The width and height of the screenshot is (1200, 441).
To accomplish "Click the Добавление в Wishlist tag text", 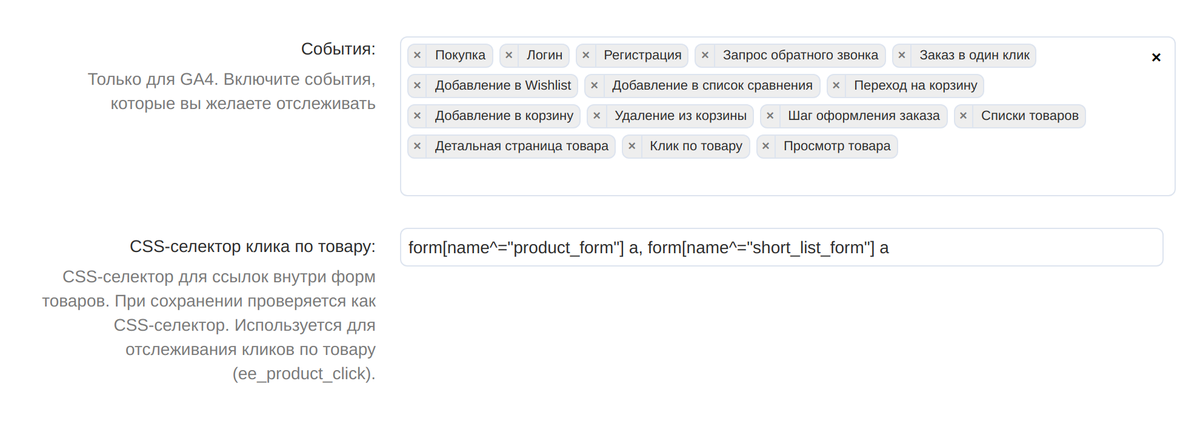I will point(503,85).
